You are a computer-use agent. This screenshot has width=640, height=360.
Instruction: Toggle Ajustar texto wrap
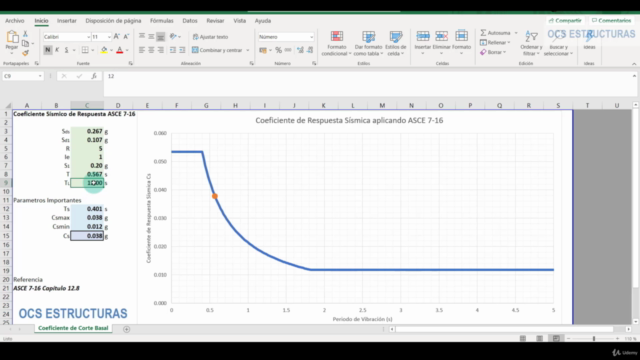210,37
